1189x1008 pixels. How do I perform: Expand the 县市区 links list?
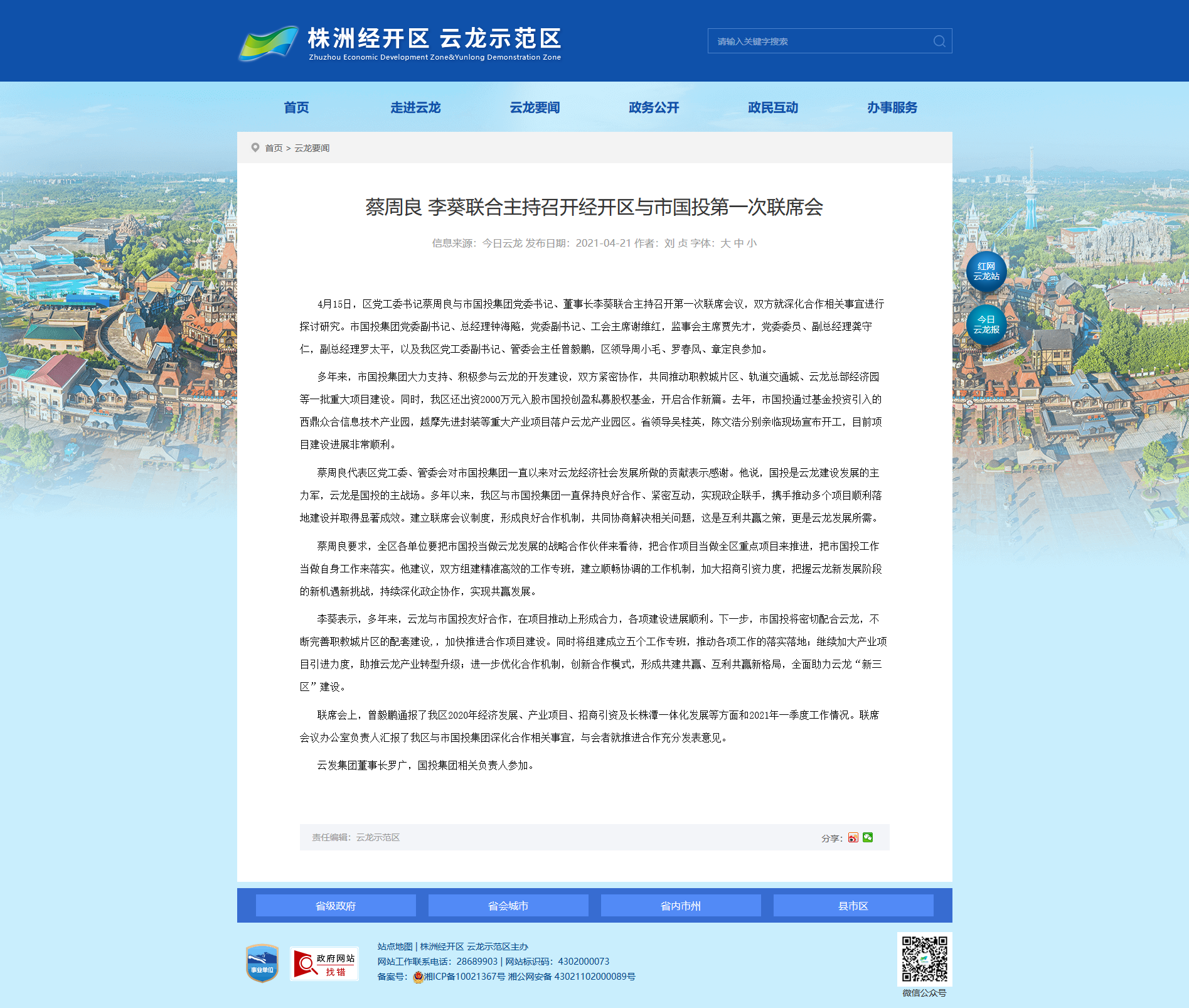pyautogui.click(x=853, y=906)
